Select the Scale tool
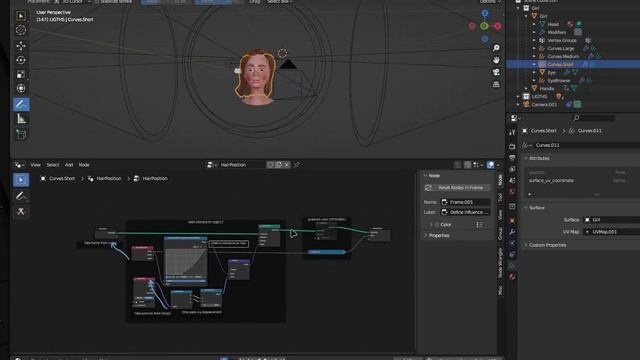Image resolution: width=640 pixels, height=360 pixels. point(21,74)
